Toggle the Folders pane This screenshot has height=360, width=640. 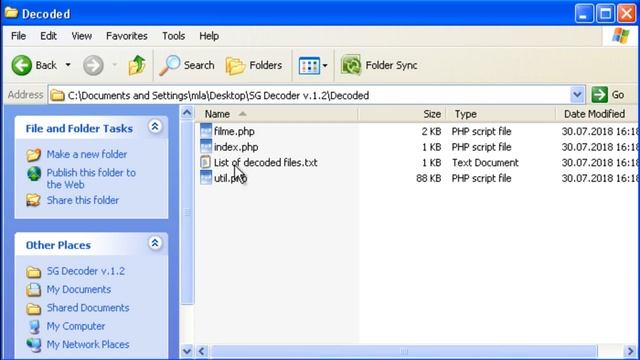point(253,65)
